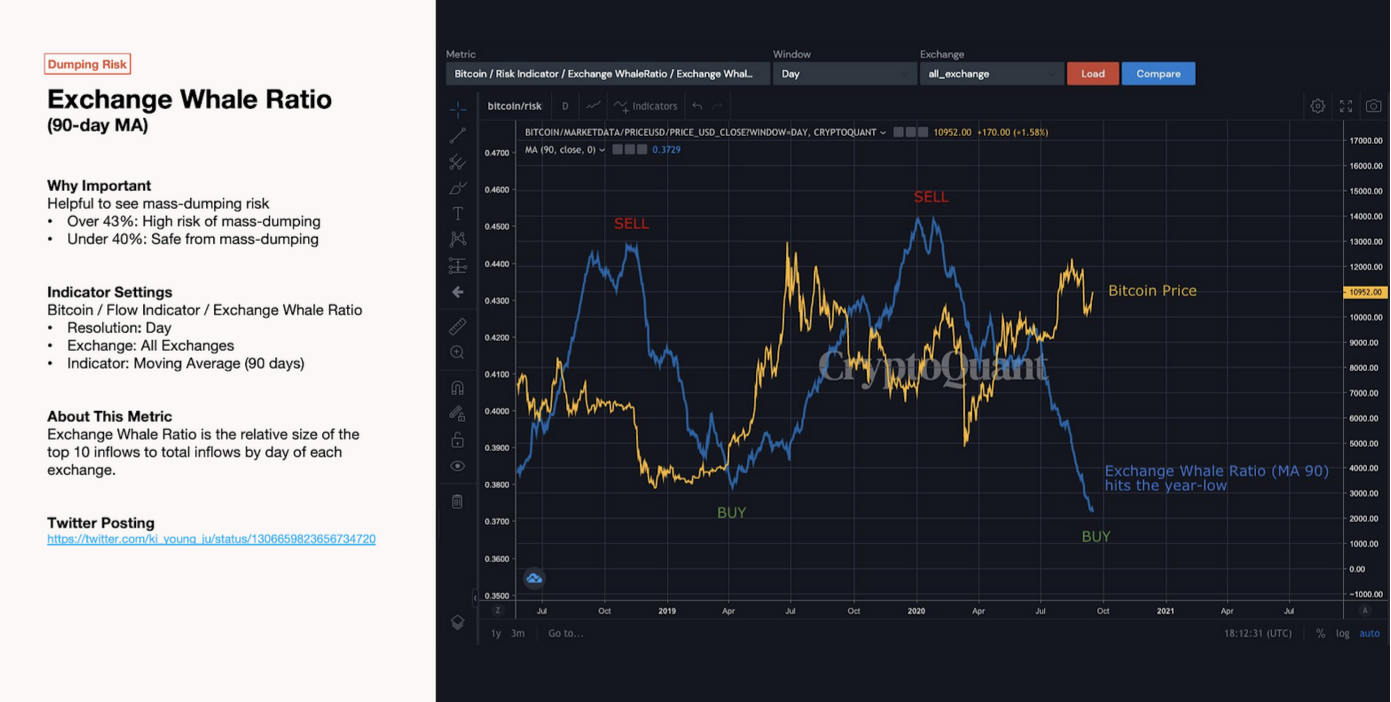The image size is (1391, 702).
Task: Click the MA value 0.3729 in legend
Action: coord(666,150)
